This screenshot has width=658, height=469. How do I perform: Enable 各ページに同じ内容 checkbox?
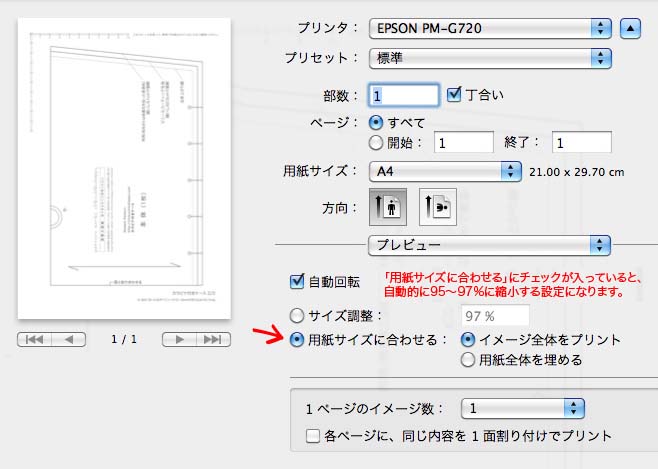tap(313, 436)
